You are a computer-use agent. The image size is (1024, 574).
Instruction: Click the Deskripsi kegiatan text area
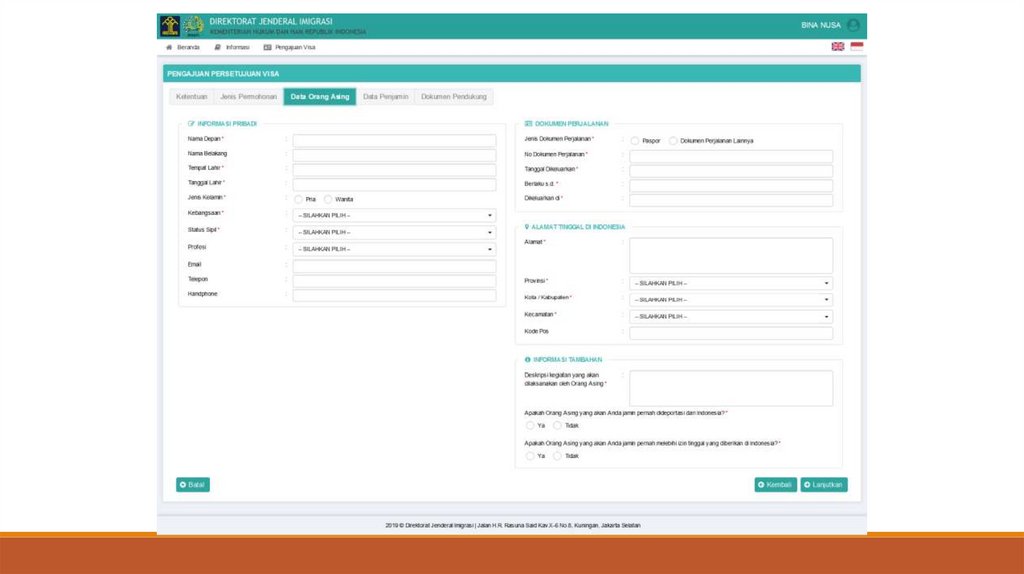click(731, 388)
